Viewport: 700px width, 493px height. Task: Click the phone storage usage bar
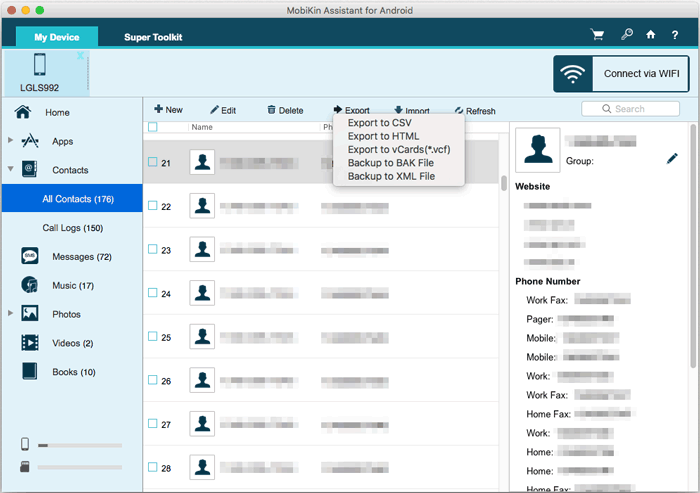point(80,445)
